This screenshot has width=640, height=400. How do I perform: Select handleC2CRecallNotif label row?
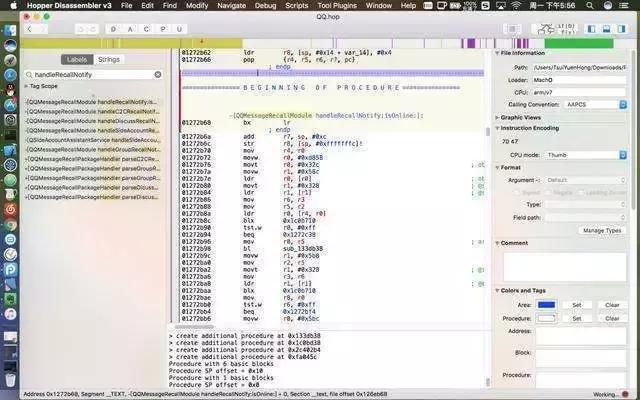click(x=93, y=111)
